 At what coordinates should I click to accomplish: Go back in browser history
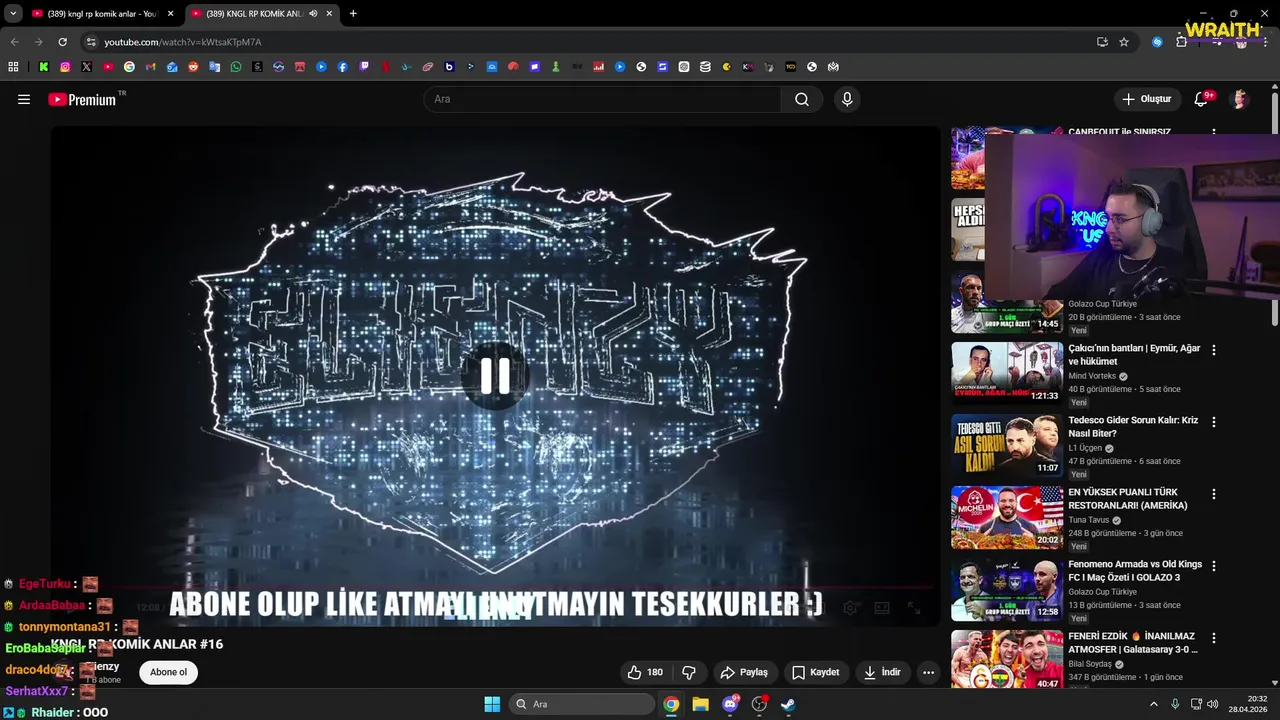(14, 42)
